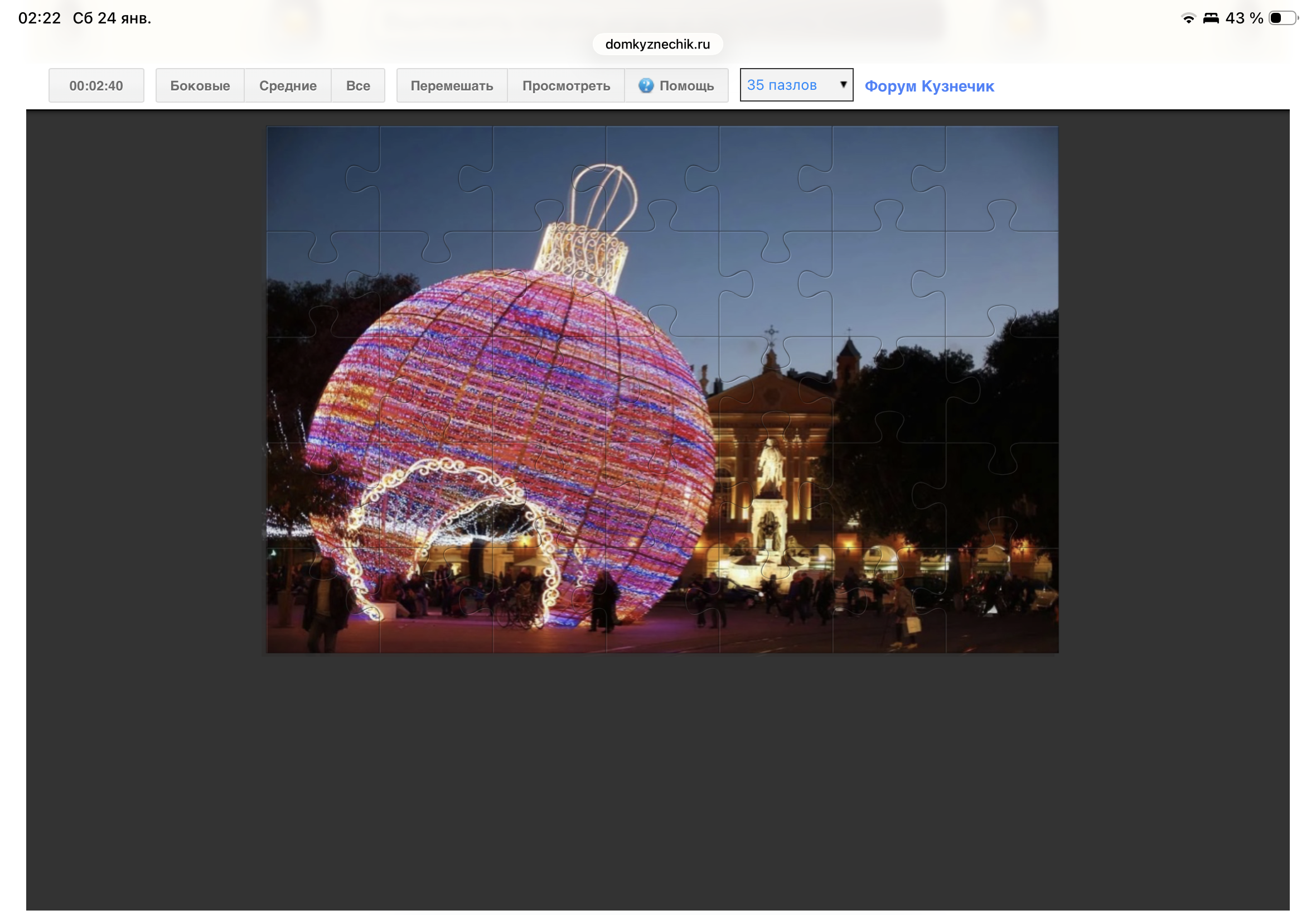Tap the bed Sleep Focus icon
The height and width of the screenshot is (915, 1316).
1210,18
